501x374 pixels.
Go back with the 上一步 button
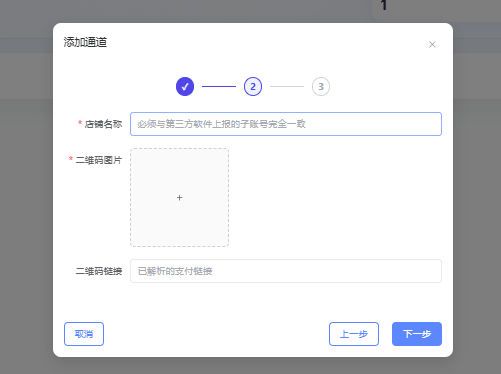pyautogui.click(x=354, y=334)
